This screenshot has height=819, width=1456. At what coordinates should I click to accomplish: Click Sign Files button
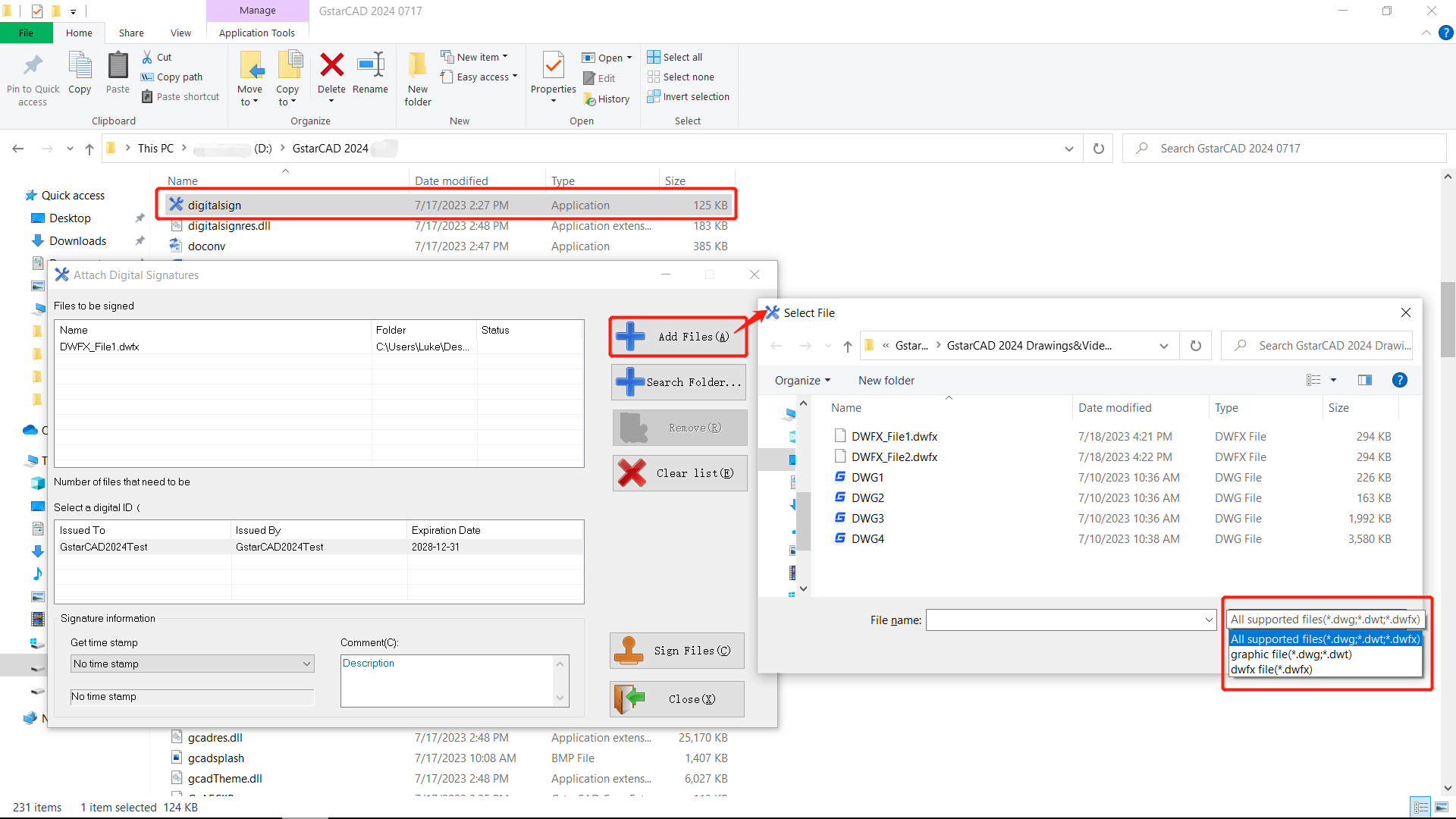[676, 651]
